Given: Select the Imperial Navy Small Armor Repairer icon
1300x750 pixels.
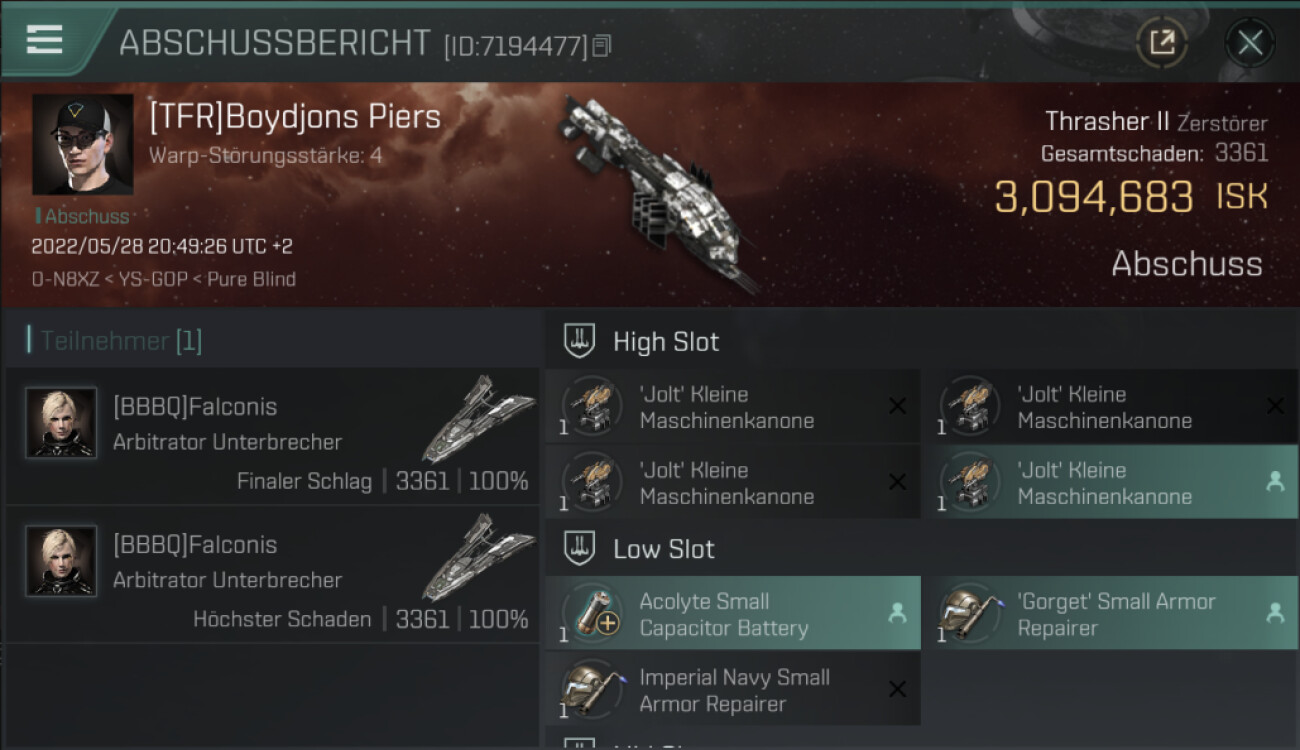Looking at the screenshot, I should (x=592, y=690).
